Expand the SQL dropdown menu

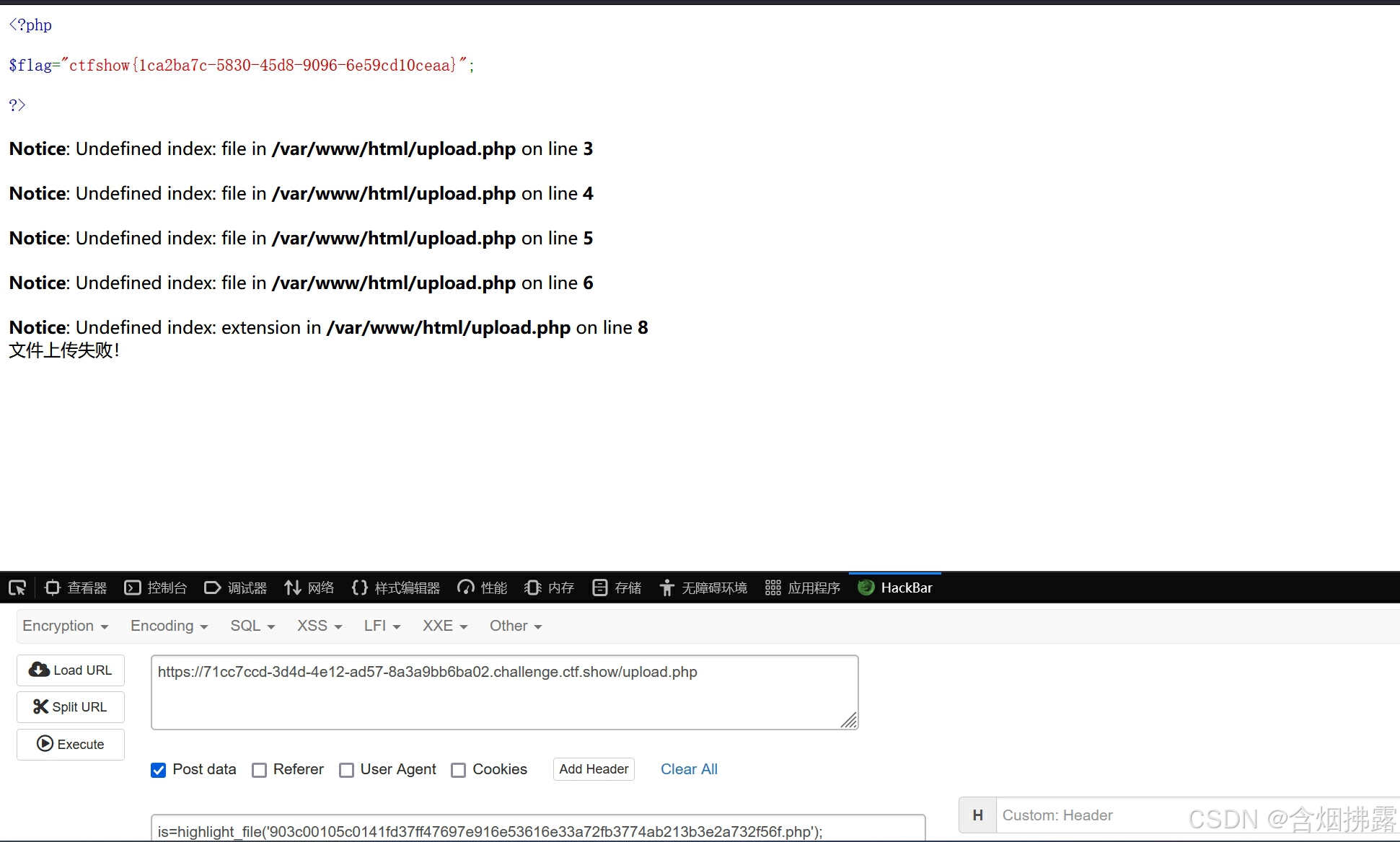pos(252,626)
